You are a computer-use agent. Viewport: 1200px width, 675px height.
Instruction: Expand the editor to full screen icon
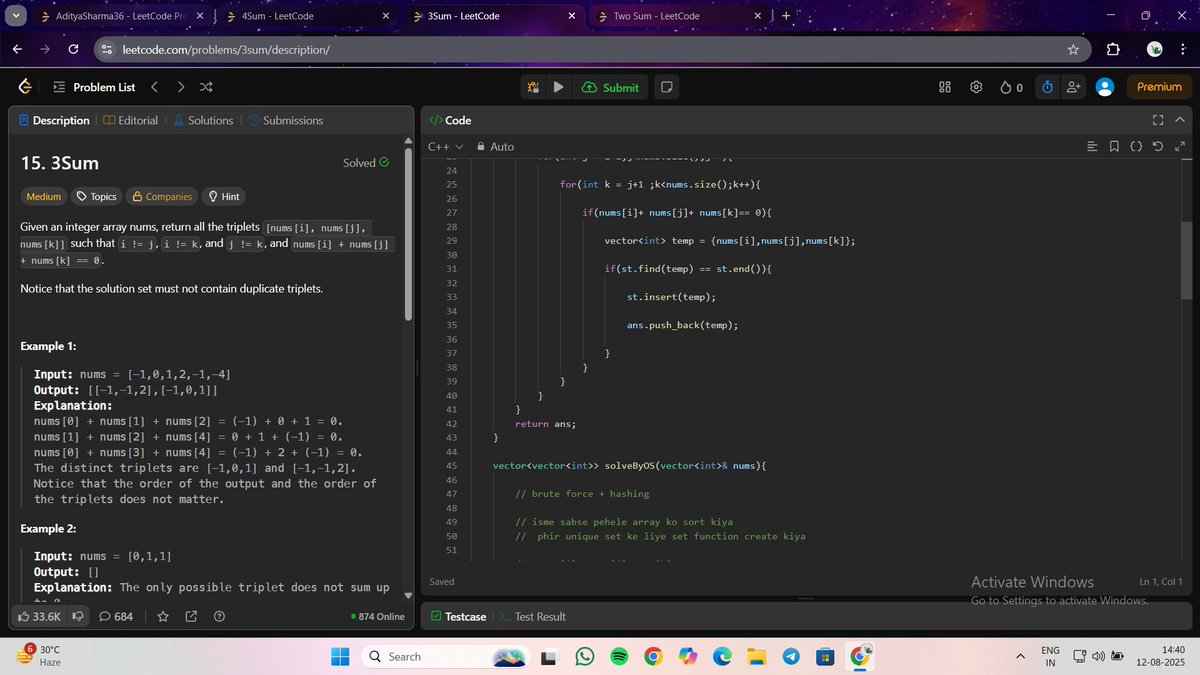[1180, 147]
